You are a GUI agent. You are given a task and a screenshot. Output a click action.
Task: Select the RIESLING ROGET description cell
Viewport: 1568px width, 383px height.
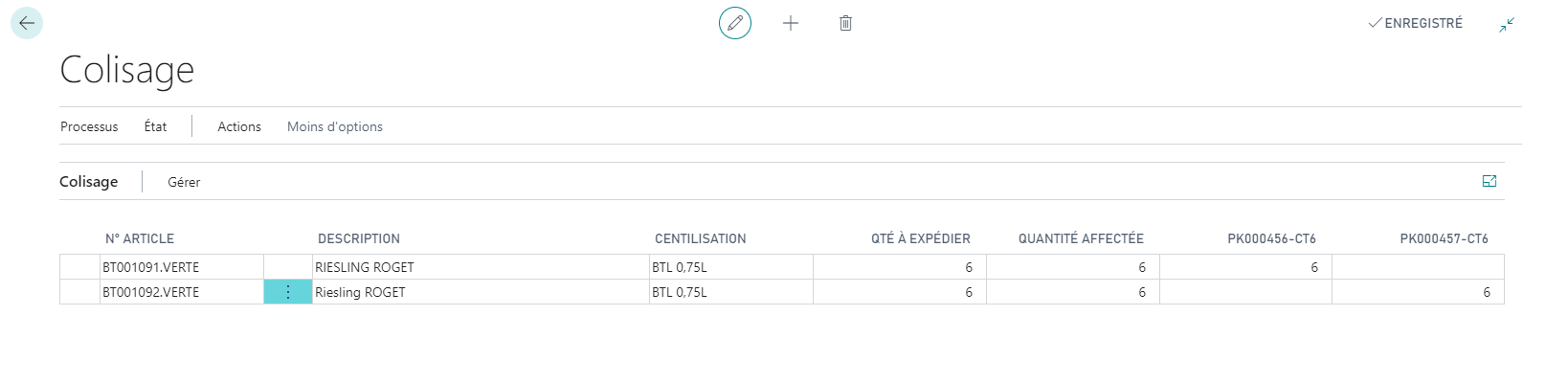[x=479, y=267]
